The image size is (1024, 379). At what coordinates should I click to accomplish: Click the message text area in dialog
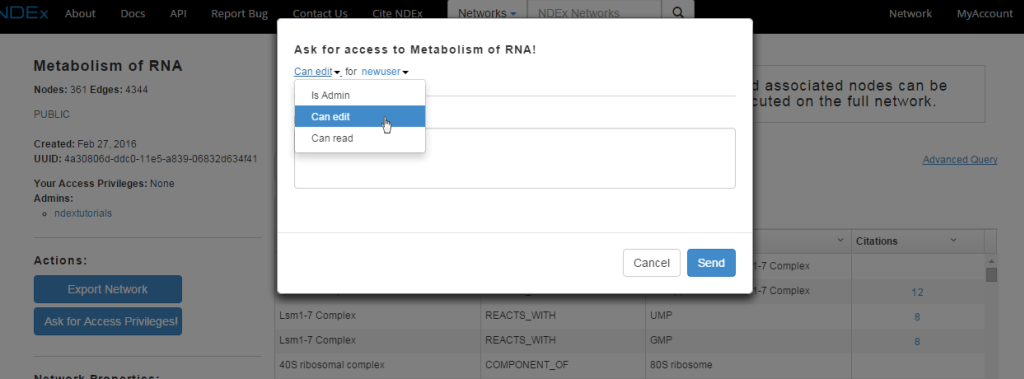coord(515,158)
